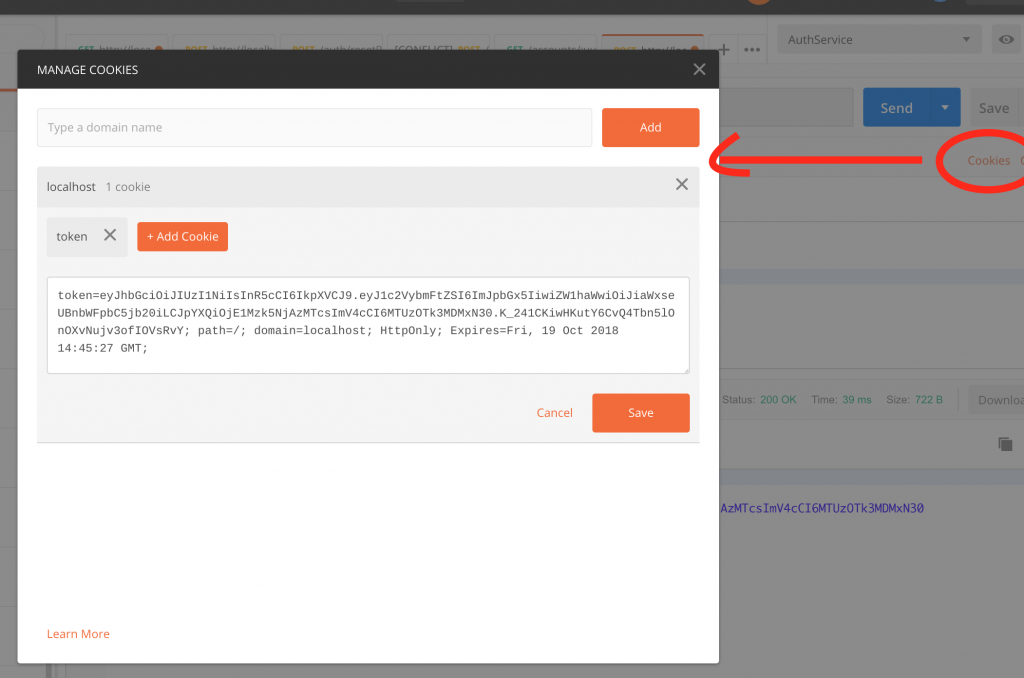Copy the response with the copy icon
The image size is (1024, 678).
tap(1005, 444)
